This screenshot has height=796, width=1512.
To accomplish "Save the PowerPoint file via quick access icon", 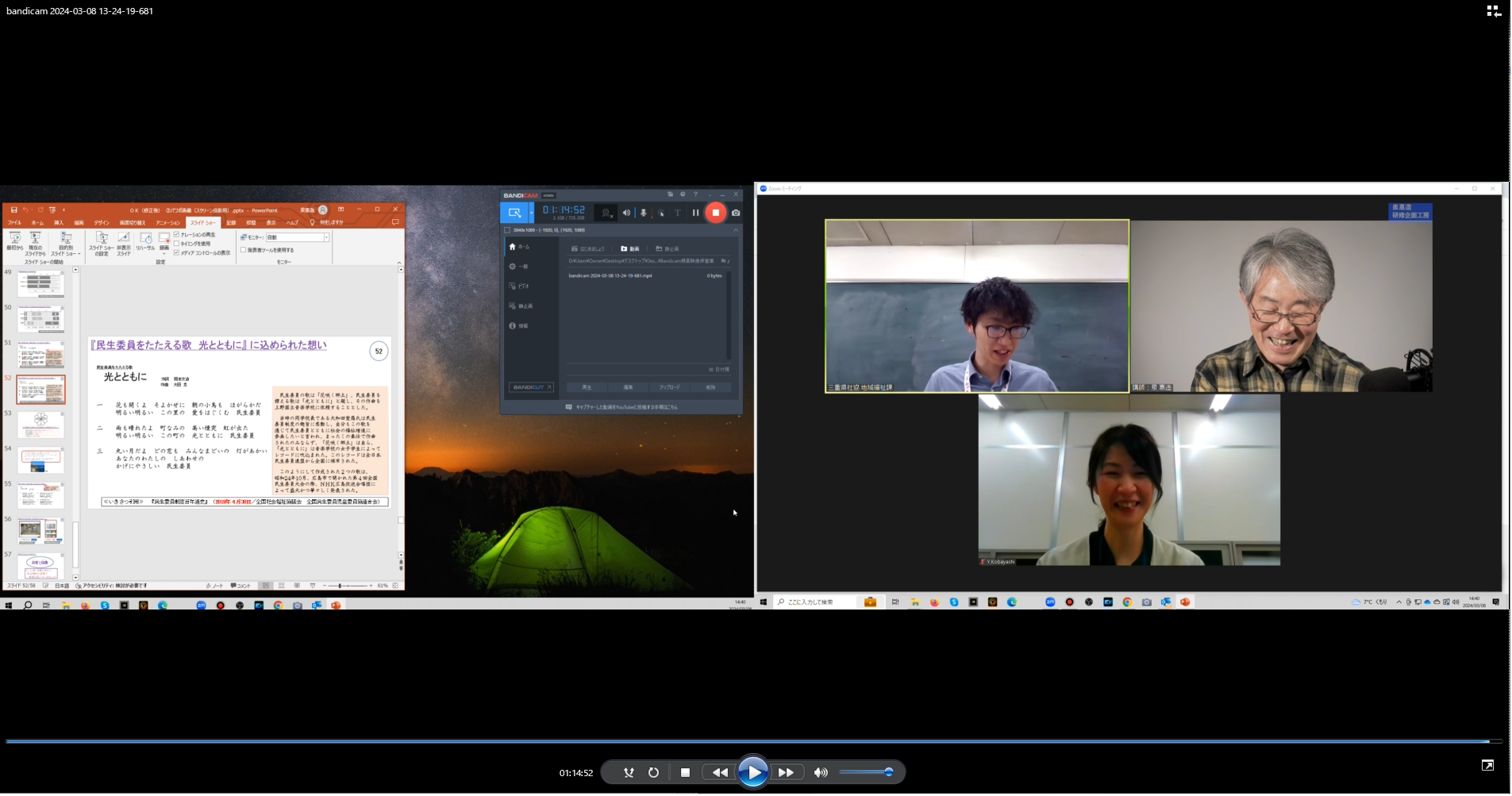I will pyautogui.click(x=14, y=210).
